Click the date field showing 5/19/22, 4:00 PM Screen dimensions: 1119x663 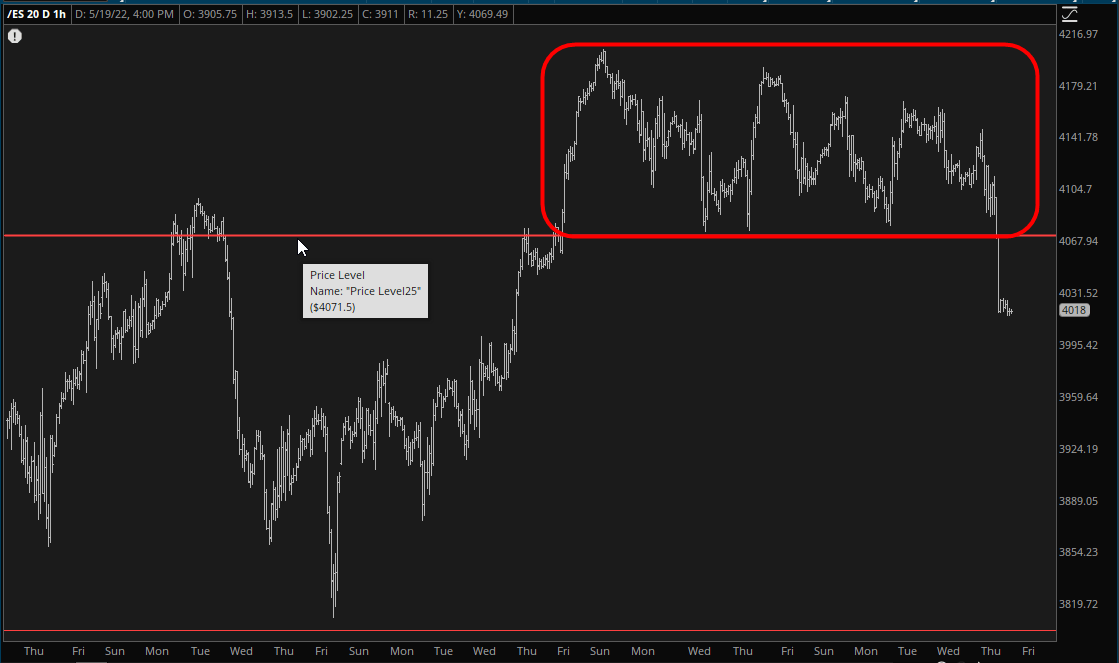click(x=125, y=14)
